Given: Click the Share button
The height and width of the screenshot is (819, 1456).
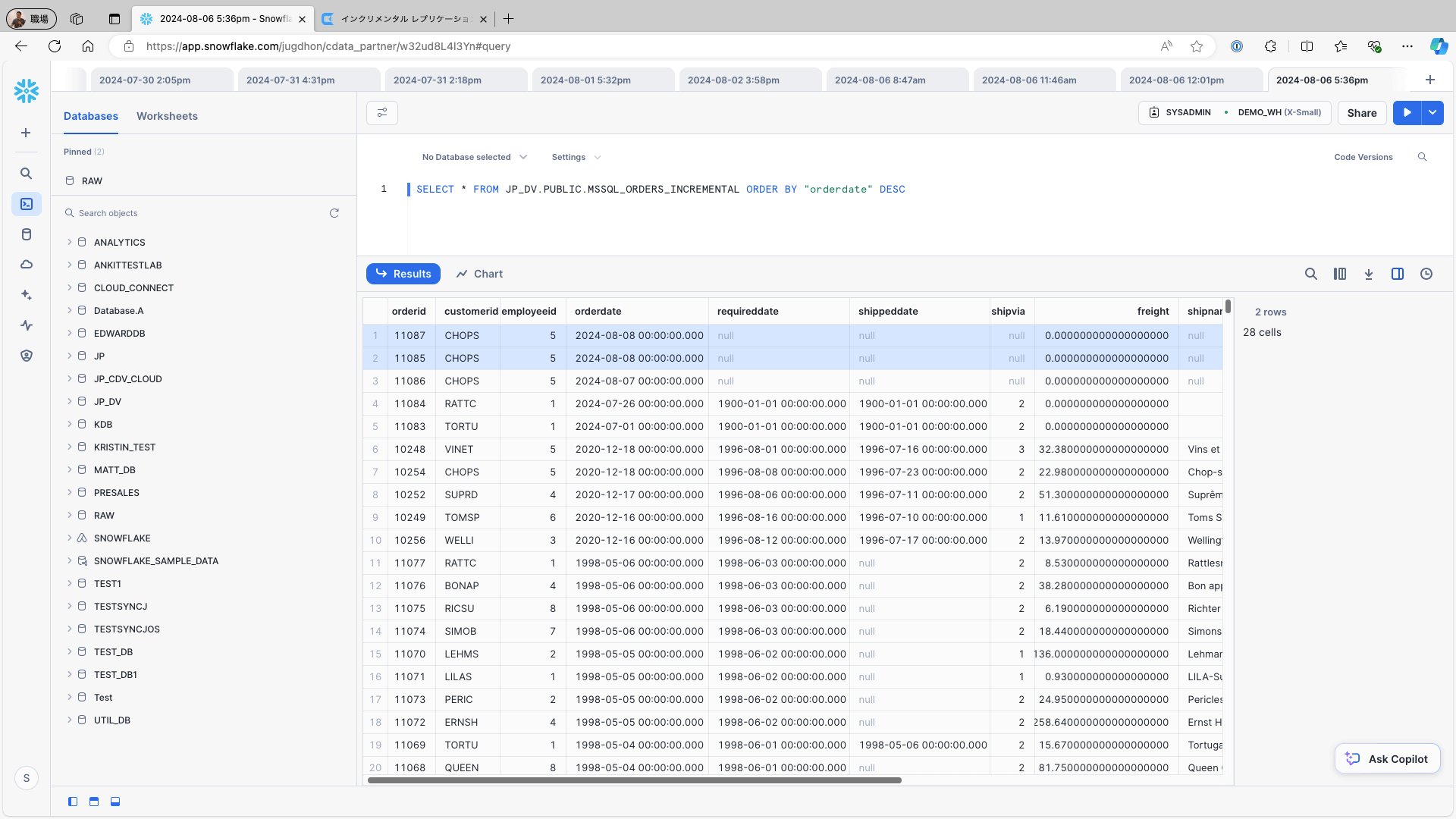Looking at the screenshot, I should (x=1361, y=113).
